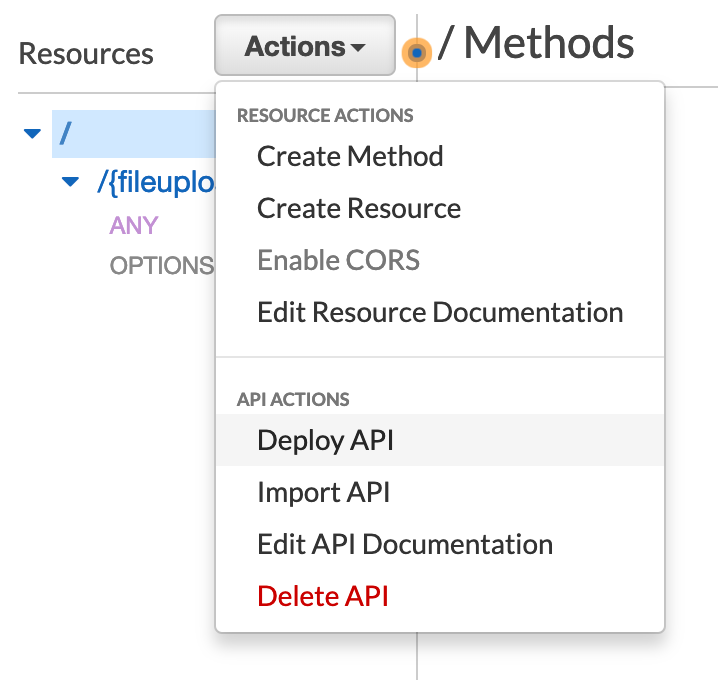Collapse the /{fileupload} resource arrow
The width and height of the screenshot is (718, 680).
[x=70, y=182]
